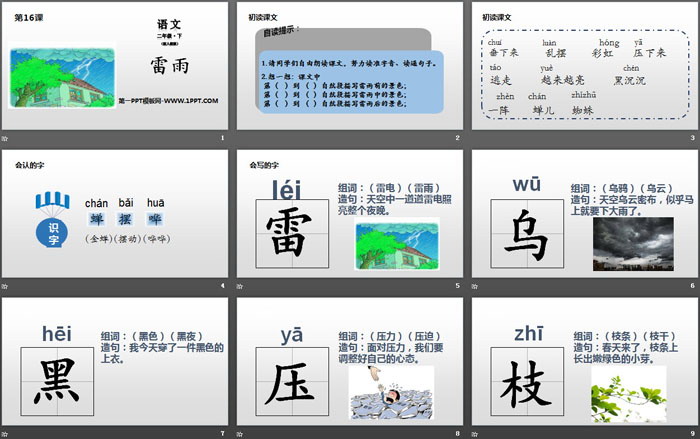Image resolution: width=700 pixels, height=439 pixels.
Task: Click the 组词 (枝条)(枝干) text on slide 9
Action: coord(625,336)
